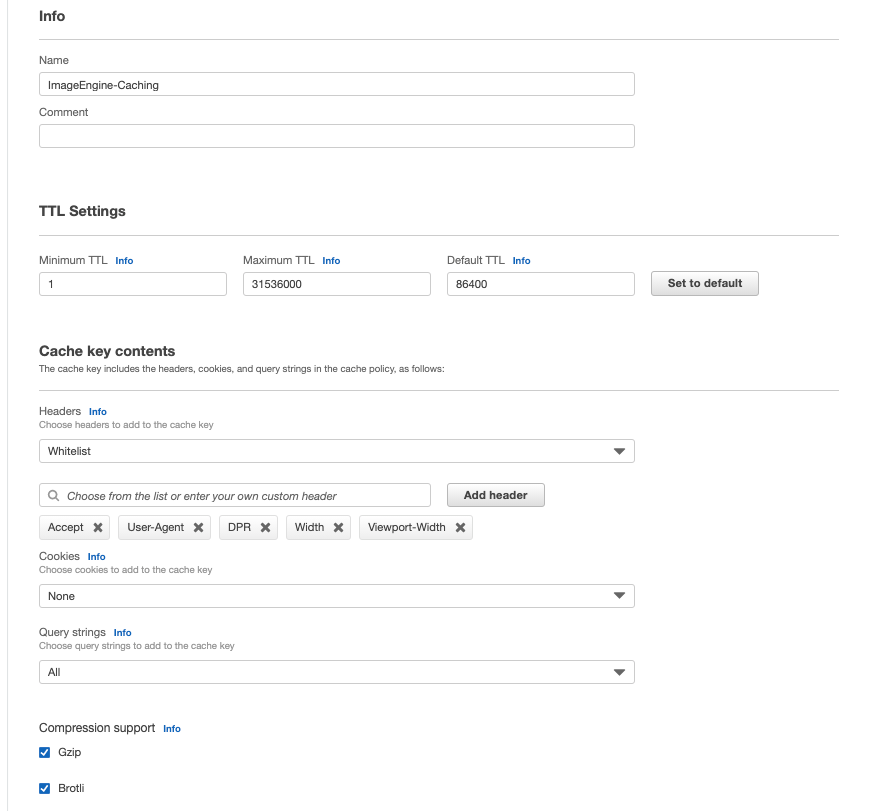Click into the Comment text field
The image size is (871, 811).
(336, 136)
